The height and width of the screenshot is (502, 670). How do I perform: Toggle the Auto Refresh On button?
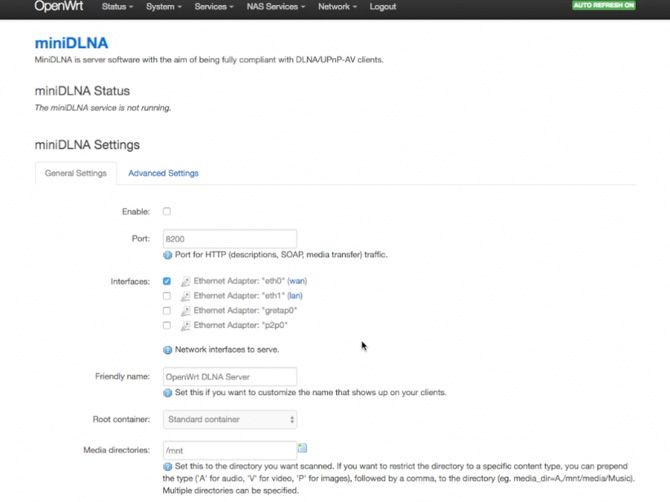tap(603, 6)
